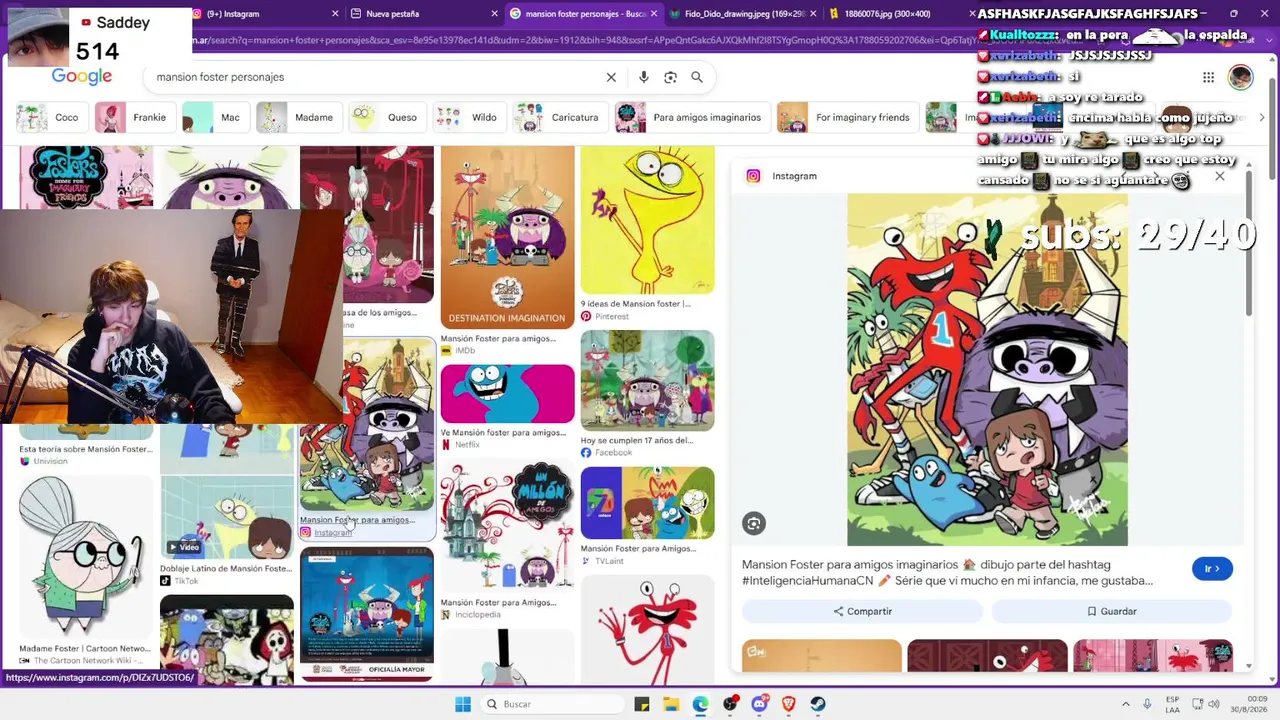The image size is (1280, 720).
Task: Open the Google account avatar menu
Action: click(x=1240, y=77)
